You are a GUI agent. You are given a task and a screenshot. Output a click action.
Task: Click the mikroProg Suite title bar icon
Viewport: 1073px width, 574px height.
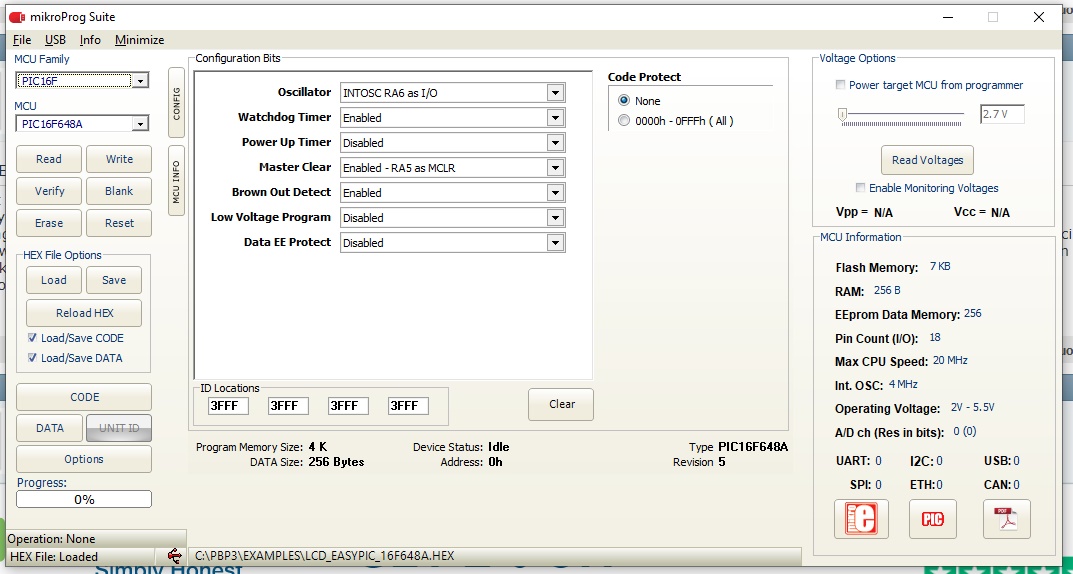click(16, 17)
